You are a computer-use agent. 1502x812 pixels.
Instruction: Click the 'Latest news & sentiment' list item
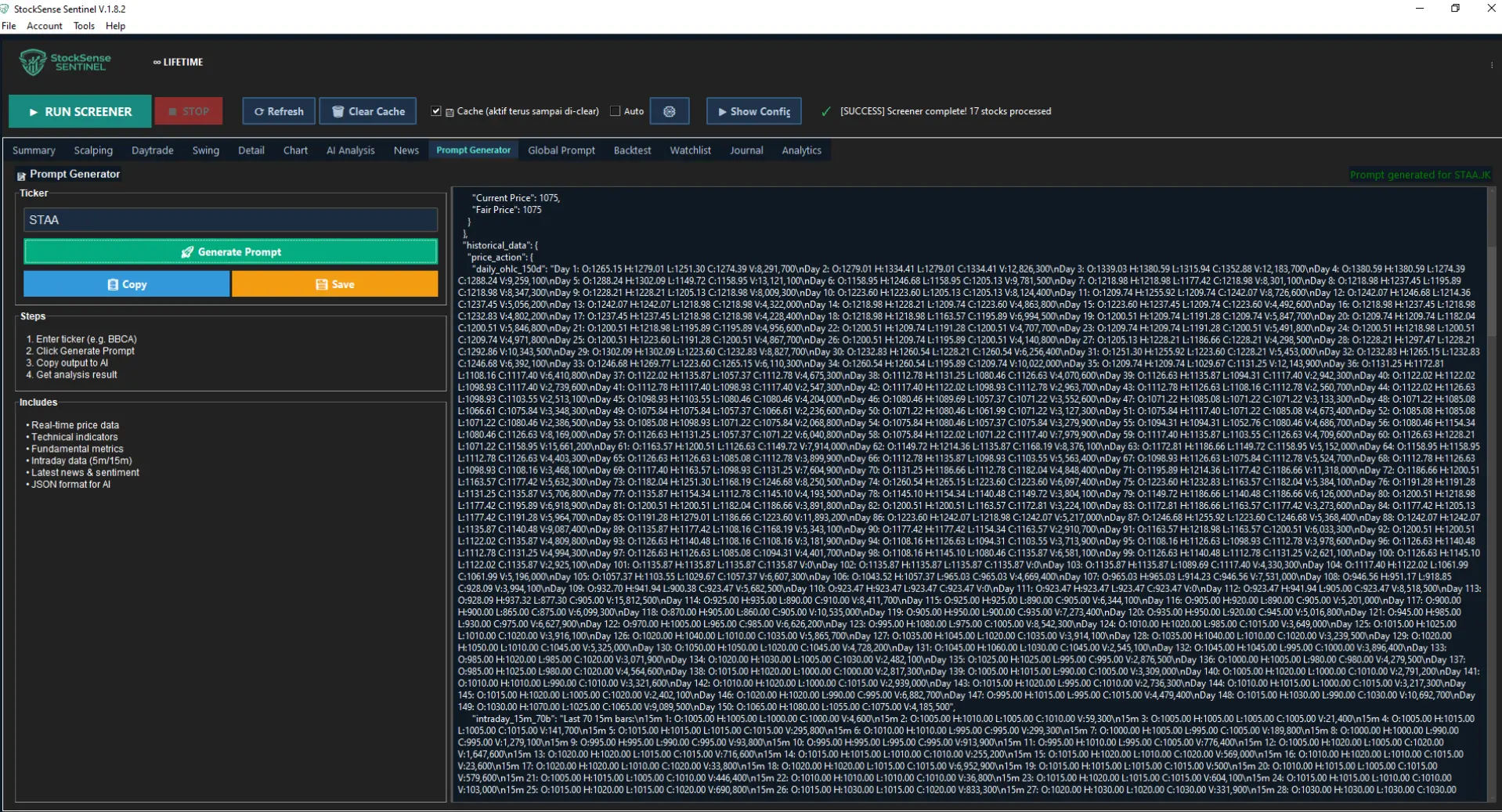[82, 472]
